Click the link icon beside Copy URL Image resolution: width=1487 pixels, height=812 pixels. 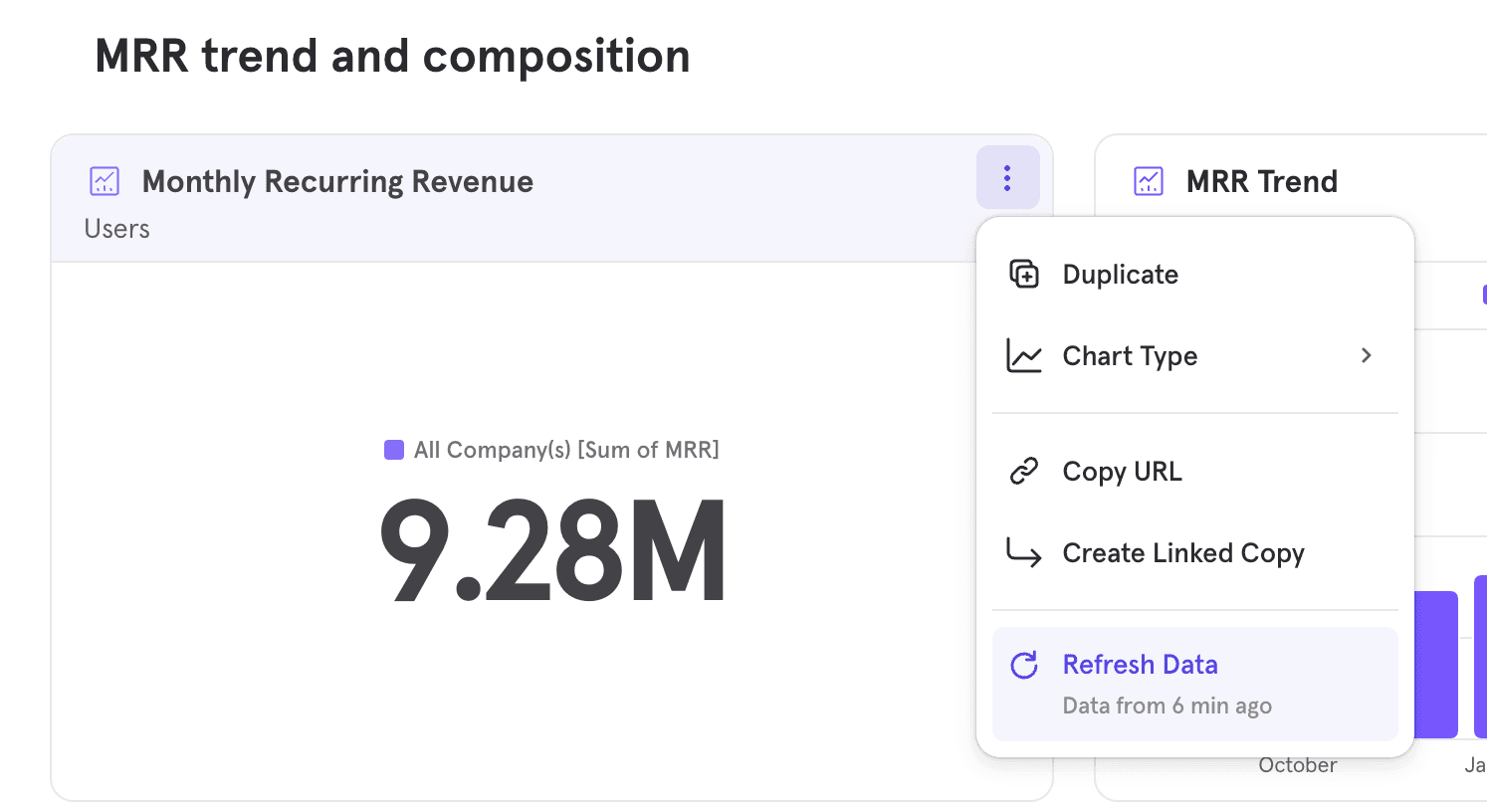click(x=1024, y=471)
